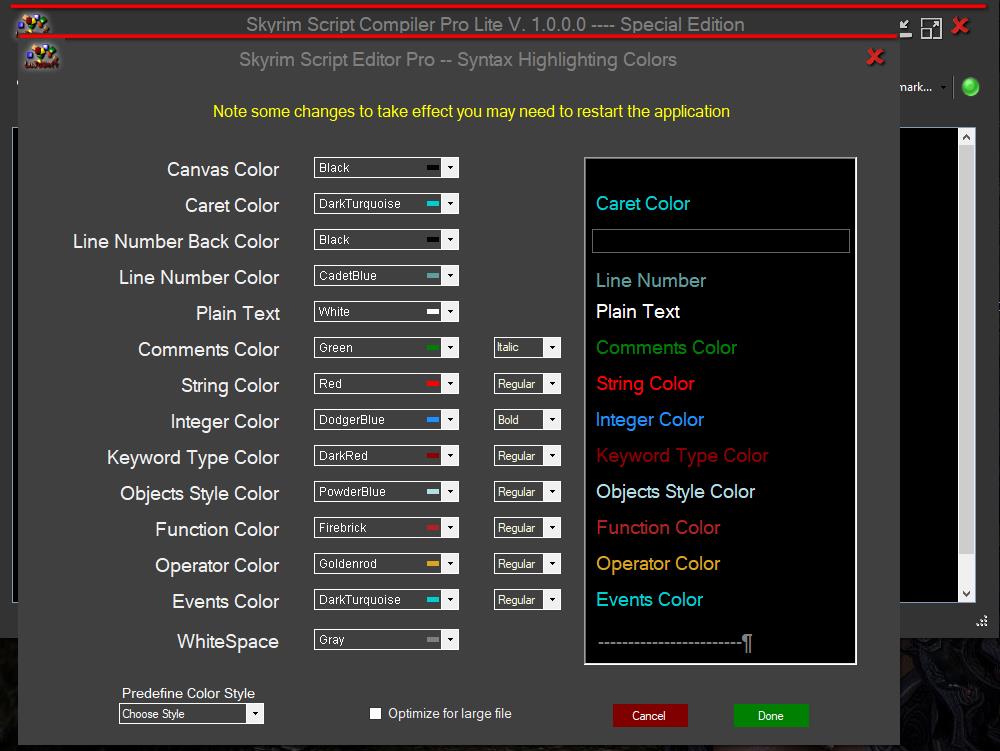Open the Predefine Color Style dropdown
The height and width of the screenshot is (751, 1000).
pos(255,714)
